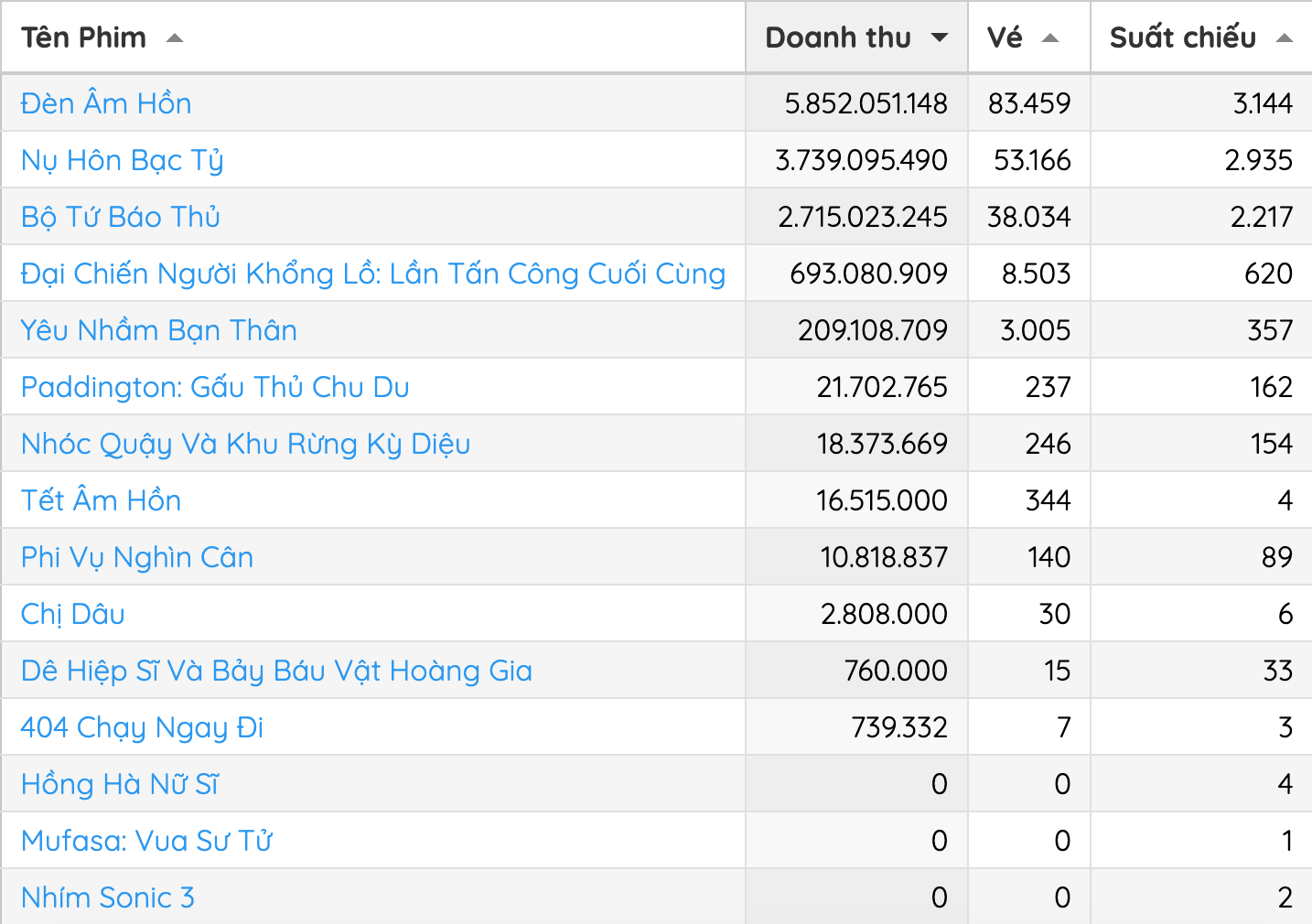Sort table by Vé column header
The width and height of the screenshot is (1312, 924).
tap(1005, 38)
